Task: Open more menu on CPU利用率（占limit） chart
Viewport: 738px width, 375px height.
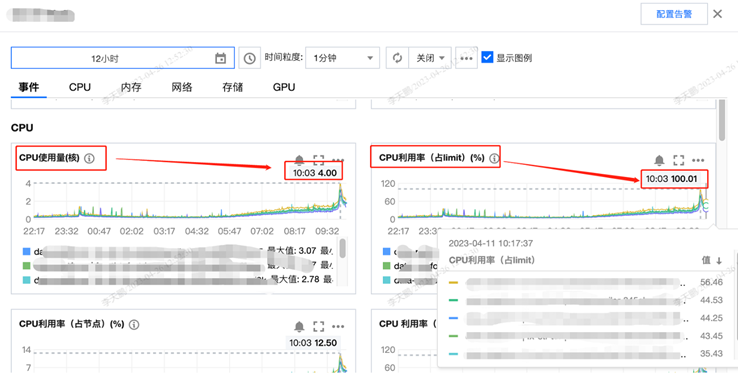Action: pos(698,160)
